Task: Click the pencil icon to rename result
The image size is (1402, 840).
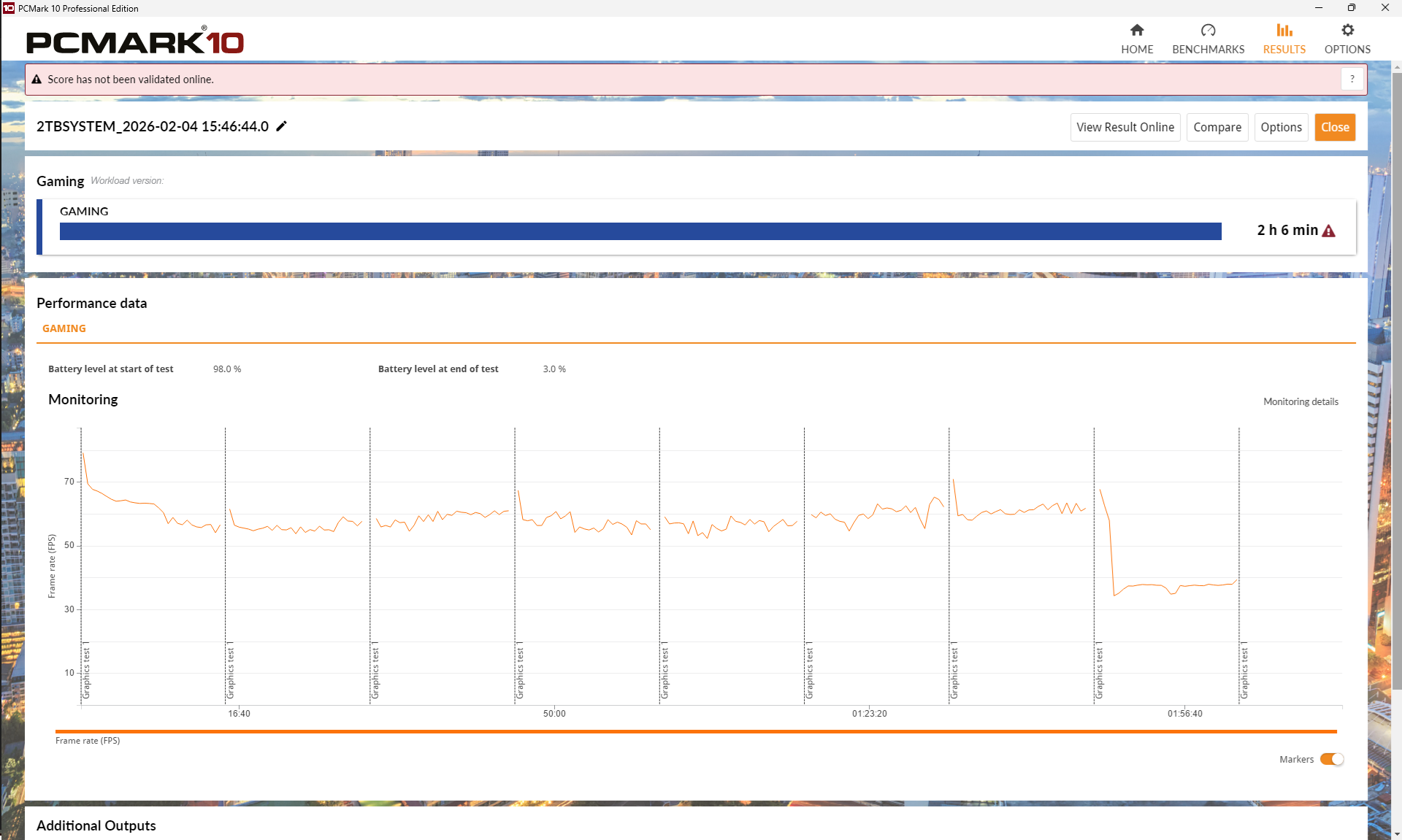Action: (282, 126)
